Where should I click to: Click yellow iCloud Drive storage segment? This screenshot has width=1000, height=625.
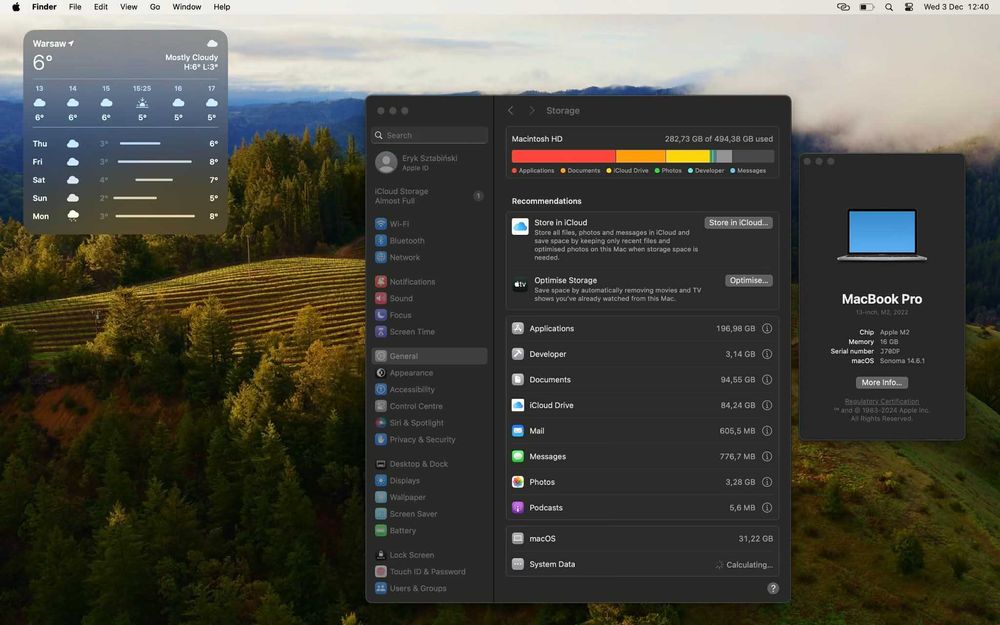click(x=688, y=156)
